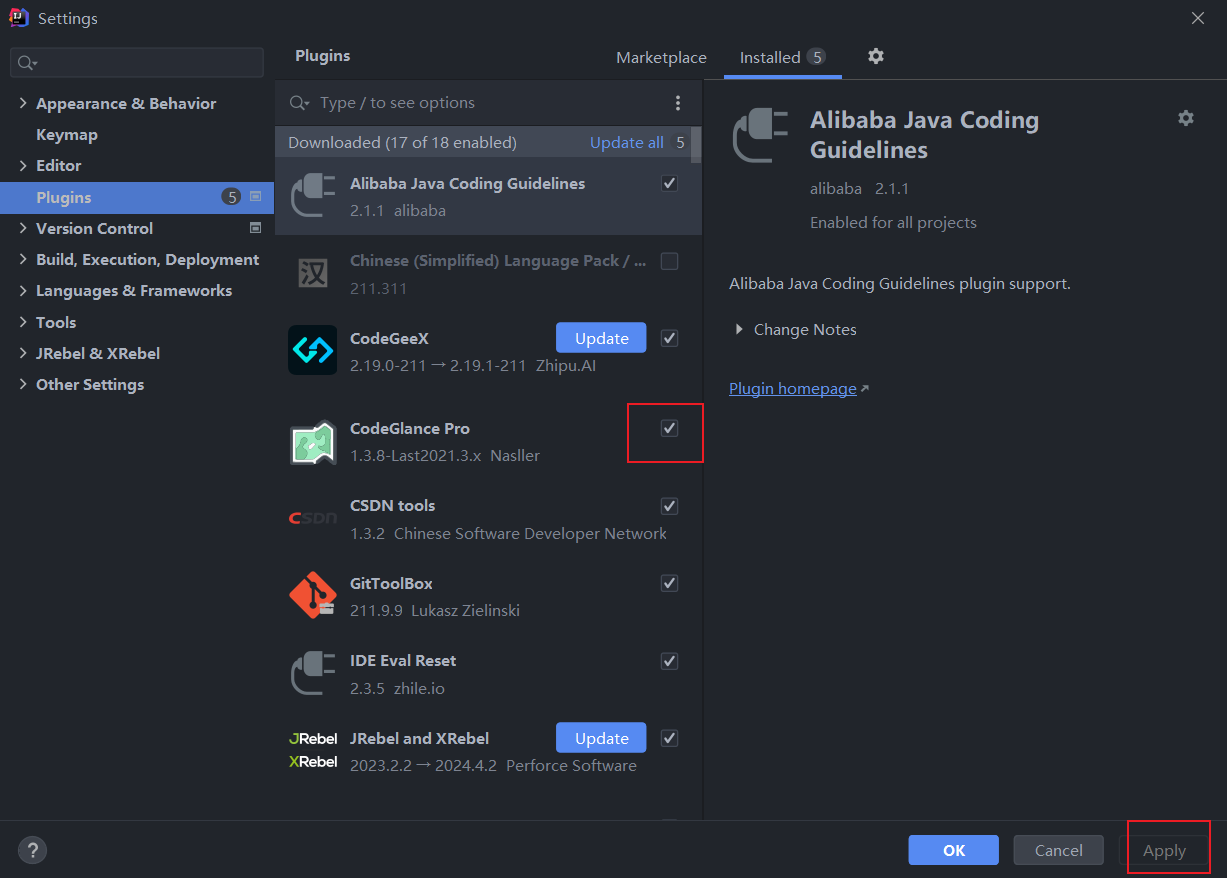Uncheck the JRebel and XRebel checkbox
The image size is (1227, 878).
click(x=670, y=738)
